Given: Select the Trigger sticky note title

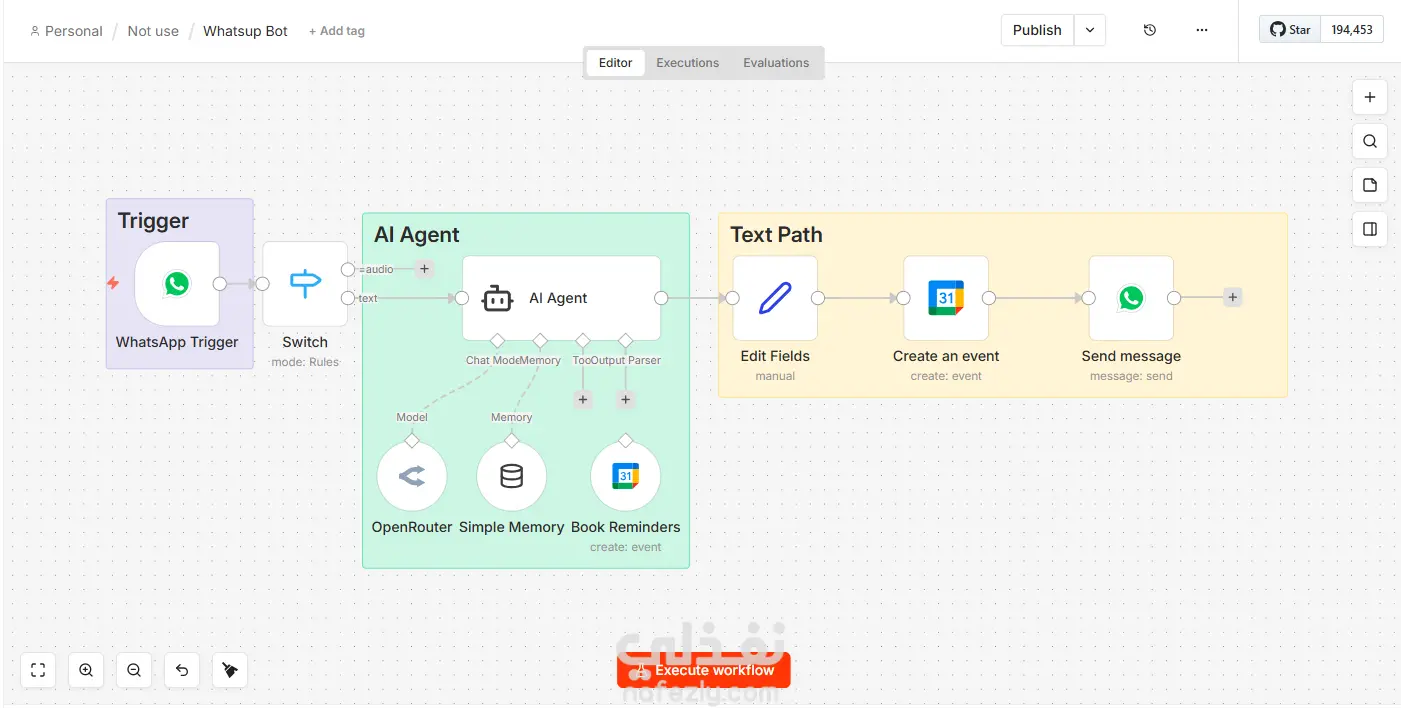Looking at the screenshot, I should 153,221.
